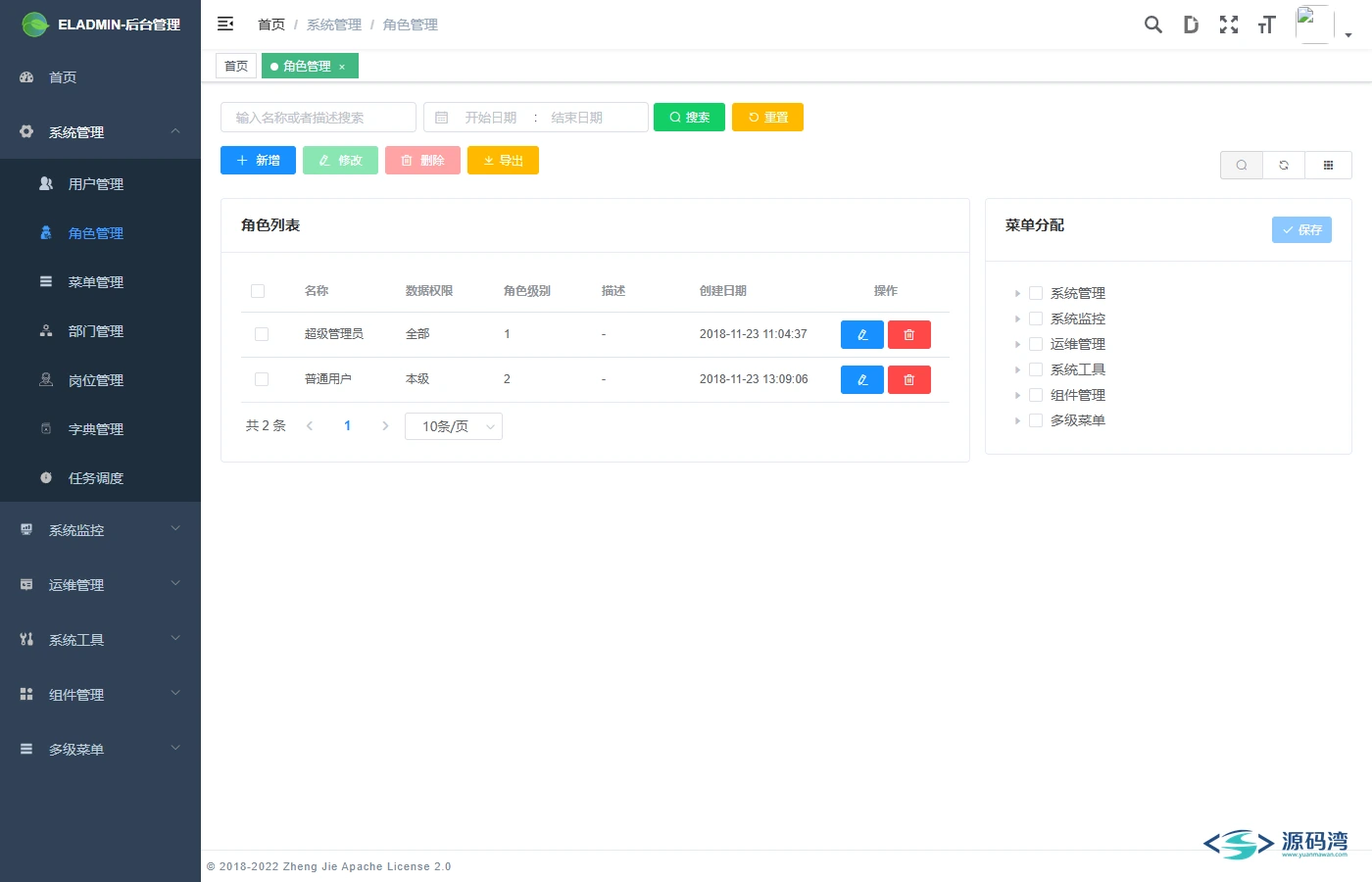Screen dimensions: 1372x882
Task: Open the project documentation icon
Action: (x=1191, y=24)
